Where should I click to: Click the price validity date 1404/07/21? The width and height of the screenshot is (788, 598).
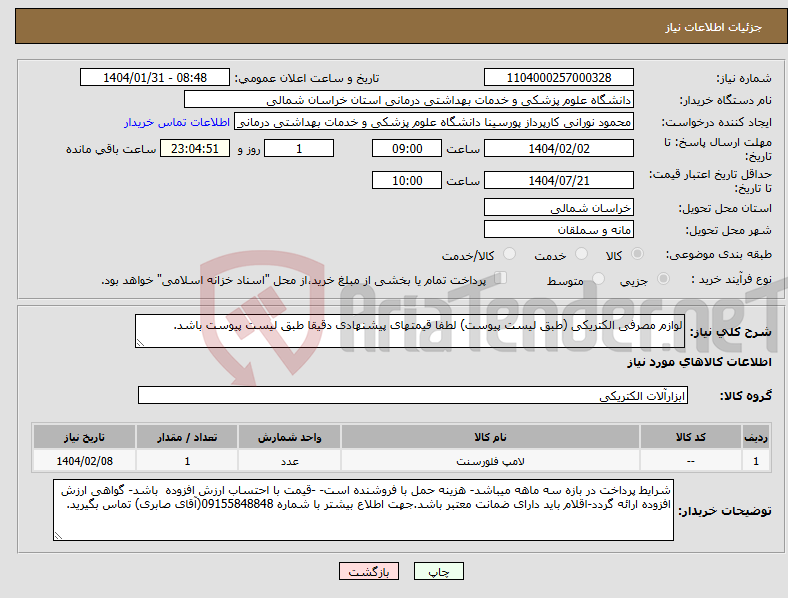click(558, 180)
